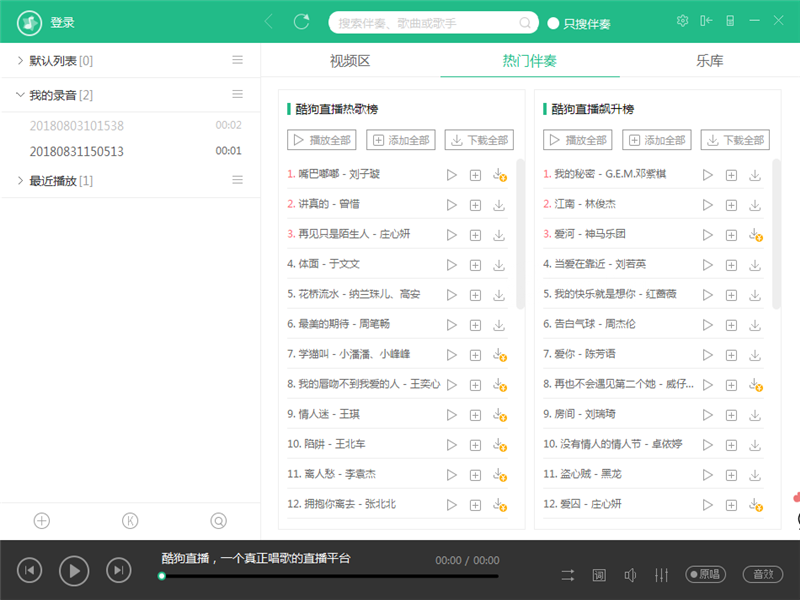
Task: Download paid track 学猫叫
Action: [x=499, y=355]
